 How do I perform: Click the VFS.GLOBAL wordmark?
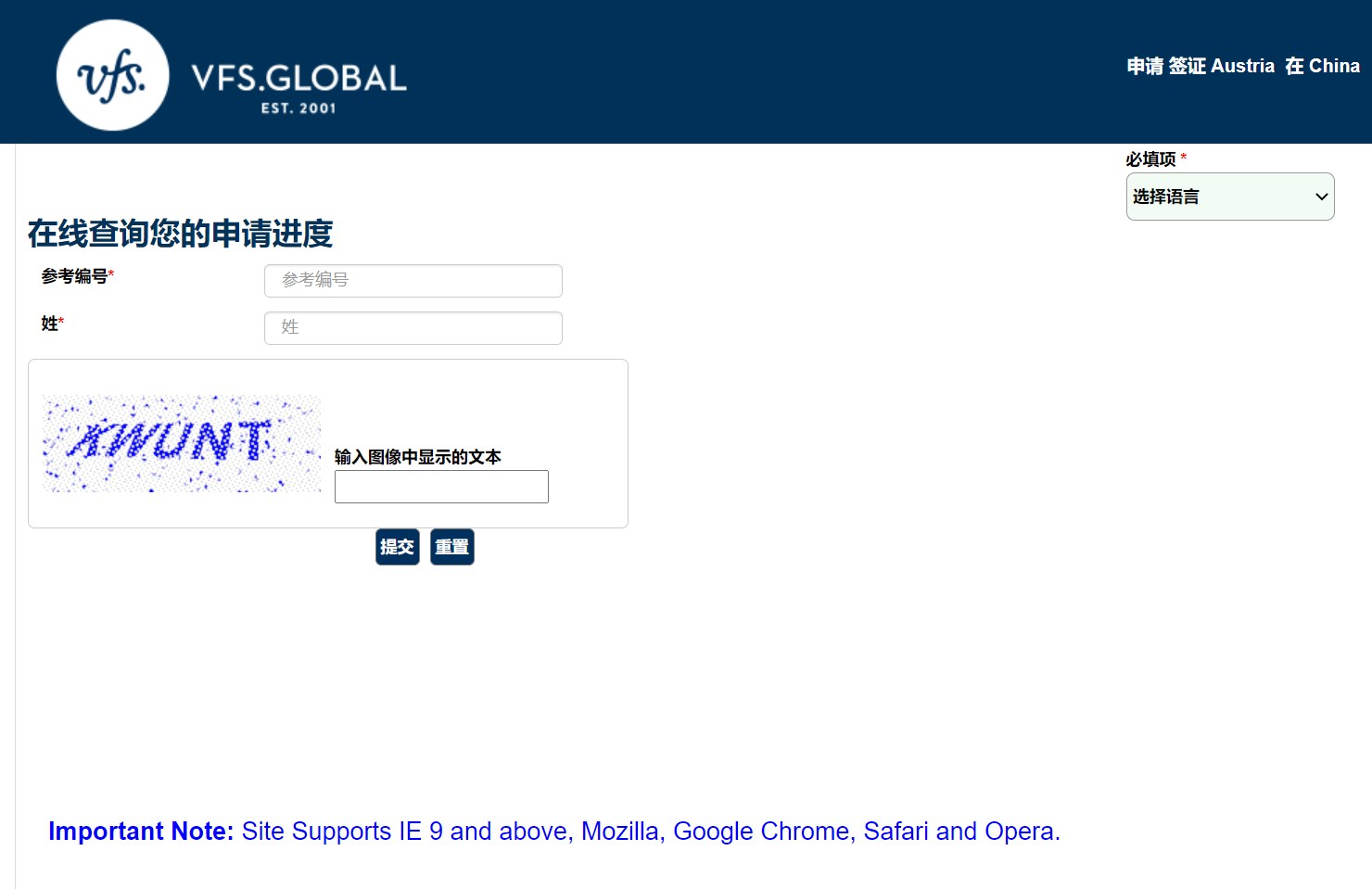pos(299,78)
